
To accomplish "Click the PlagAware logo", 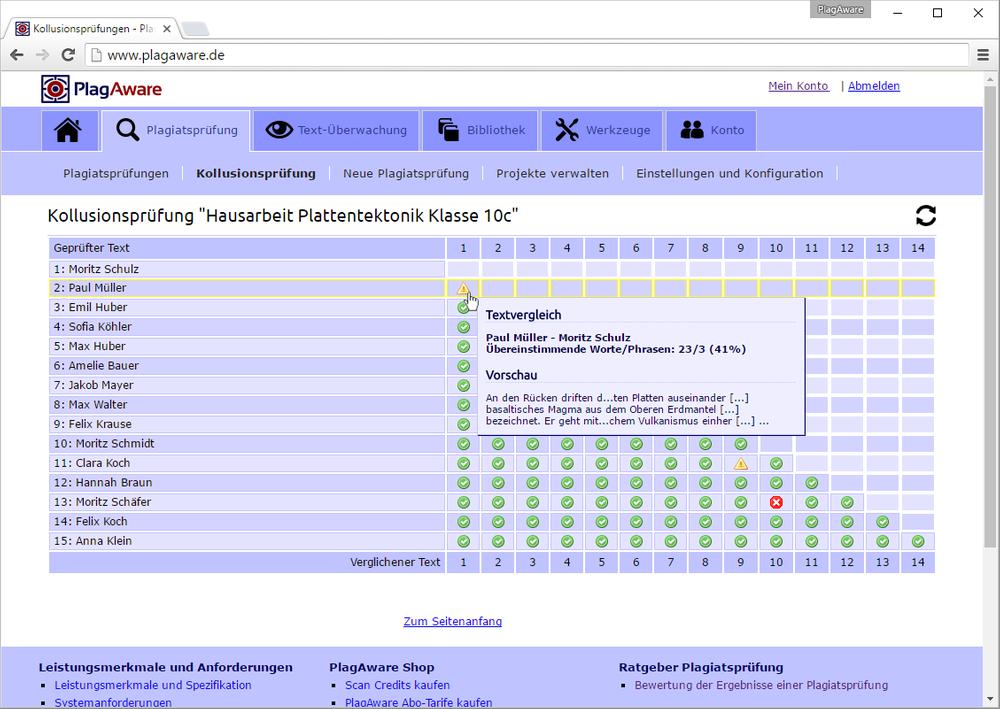I will click(101, 89).
